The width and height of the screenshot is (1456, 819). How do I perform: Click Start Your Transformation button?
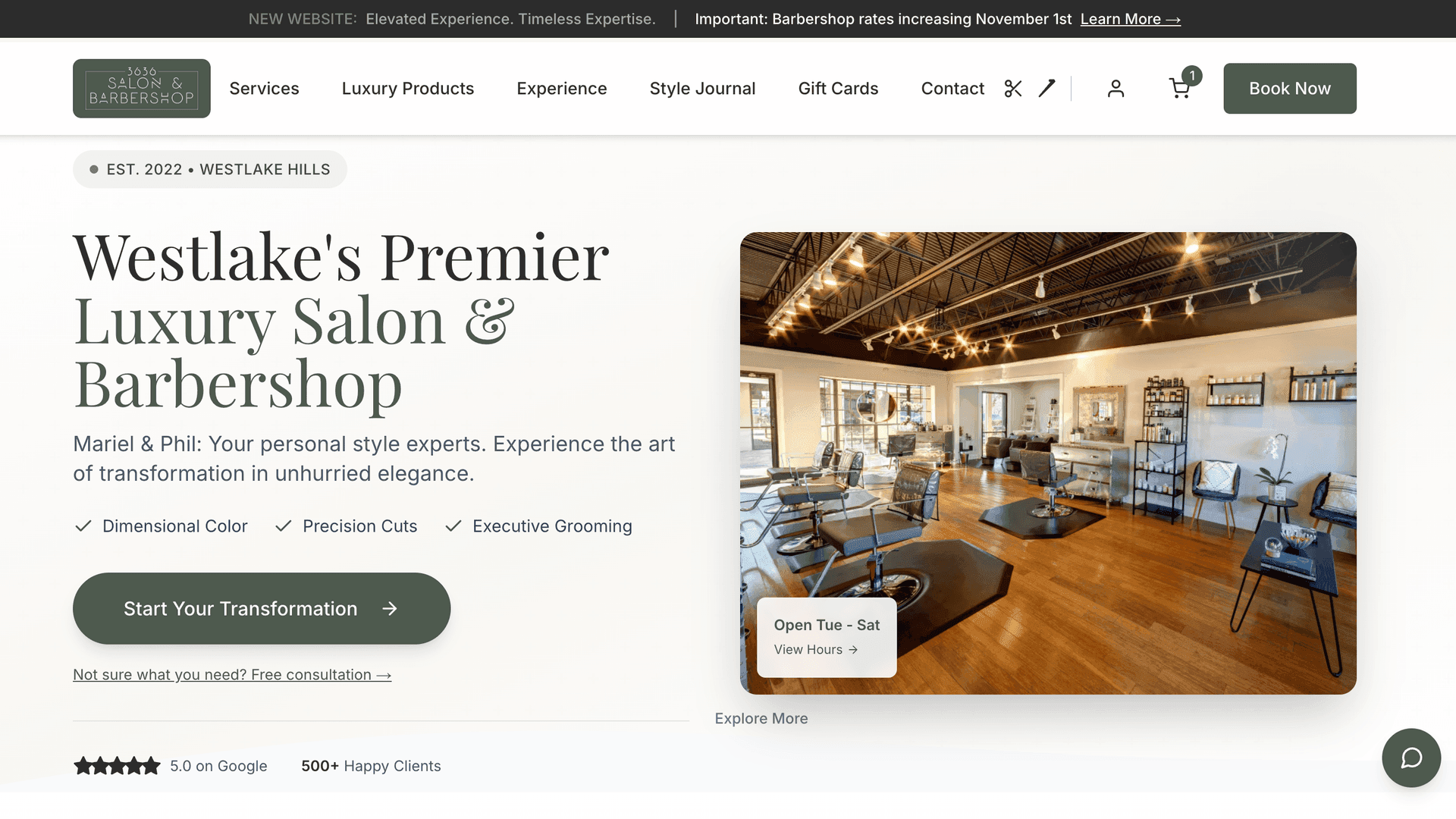[x=262, y=609]
